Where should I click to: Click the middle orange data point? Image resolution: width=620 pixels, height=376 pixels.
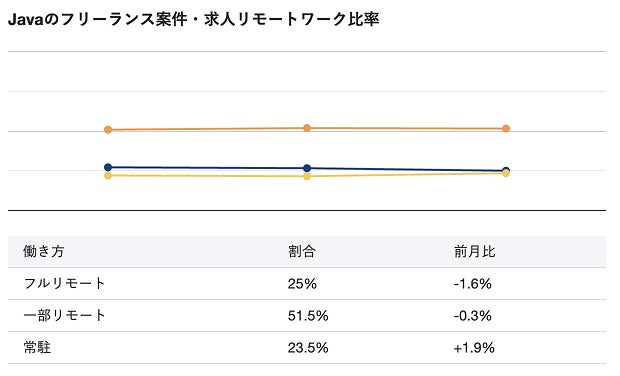pyautogui.click(x=307, y=128)
